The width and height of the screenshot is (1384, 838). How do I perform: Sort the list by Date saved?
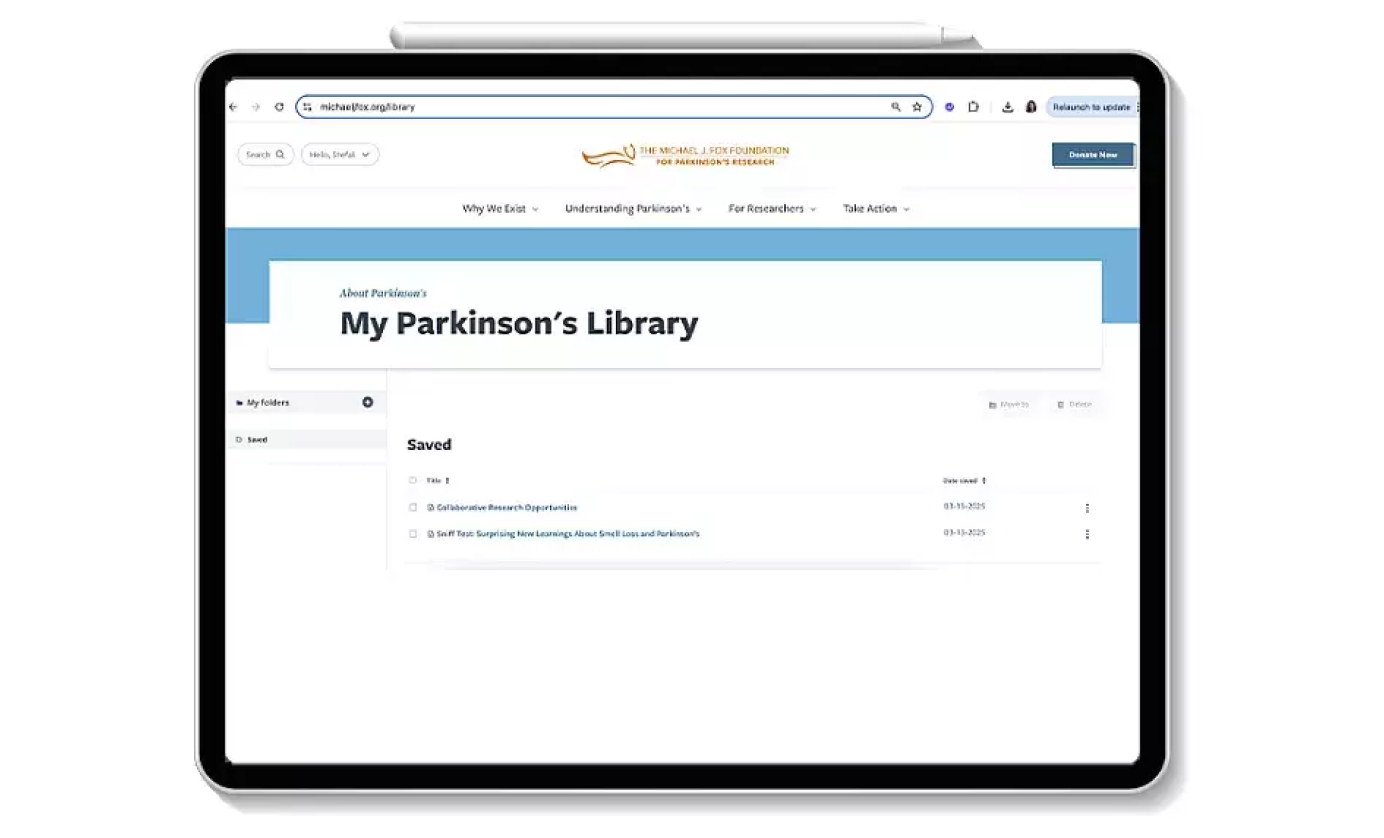click(x=964, y=480)
